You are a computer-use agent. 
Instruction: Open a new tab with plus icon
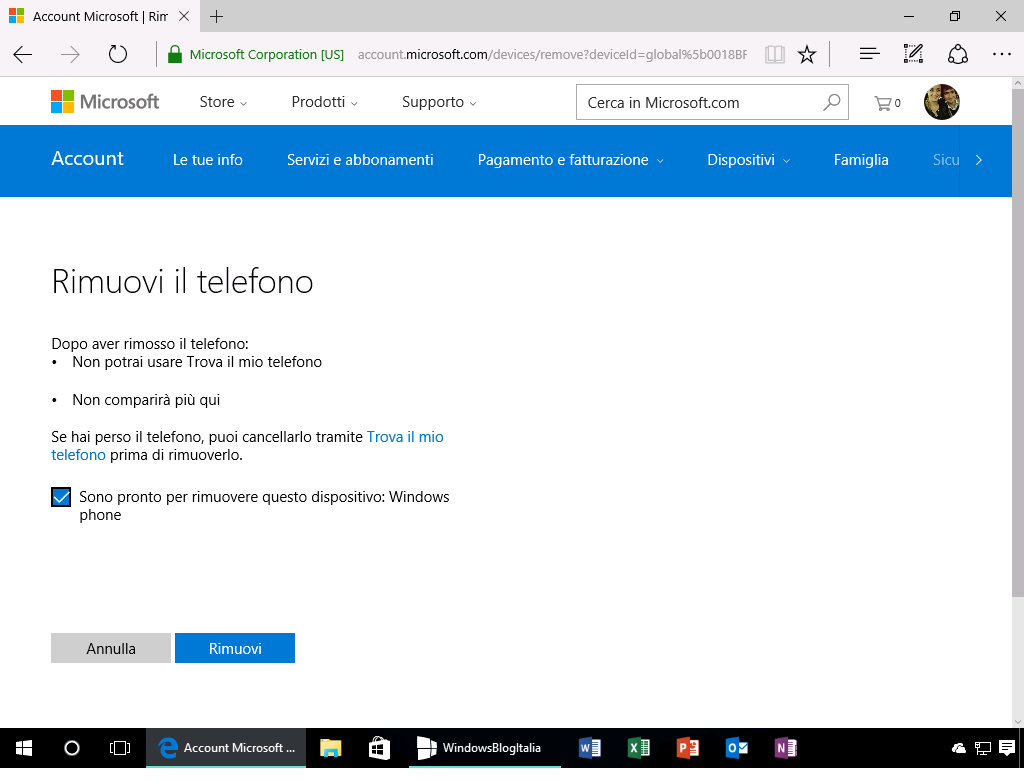(x=216, y=16)
